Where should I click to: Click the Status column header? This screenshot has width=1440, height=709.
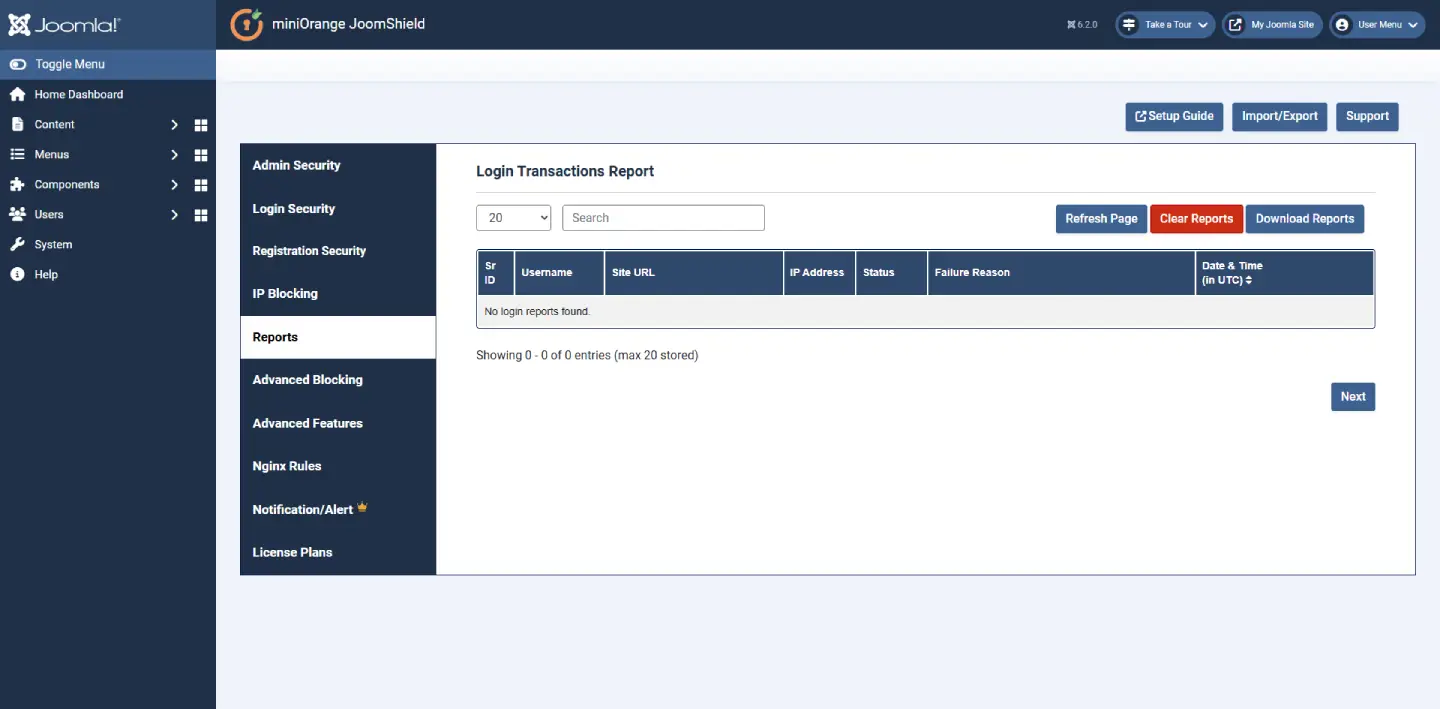pyautogui.click(x=891, y=273)
